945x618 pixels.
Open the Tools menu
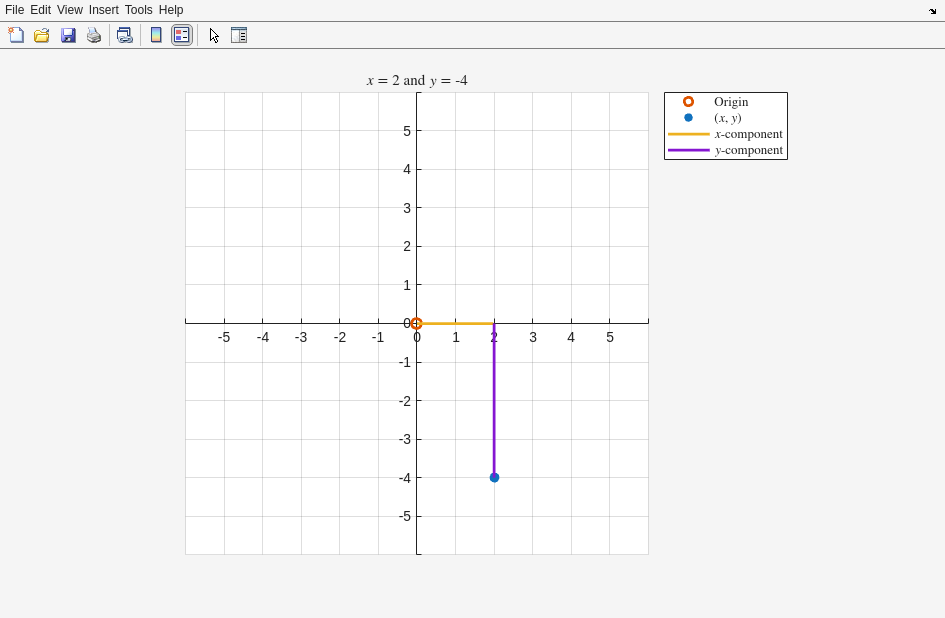point(139,10)
